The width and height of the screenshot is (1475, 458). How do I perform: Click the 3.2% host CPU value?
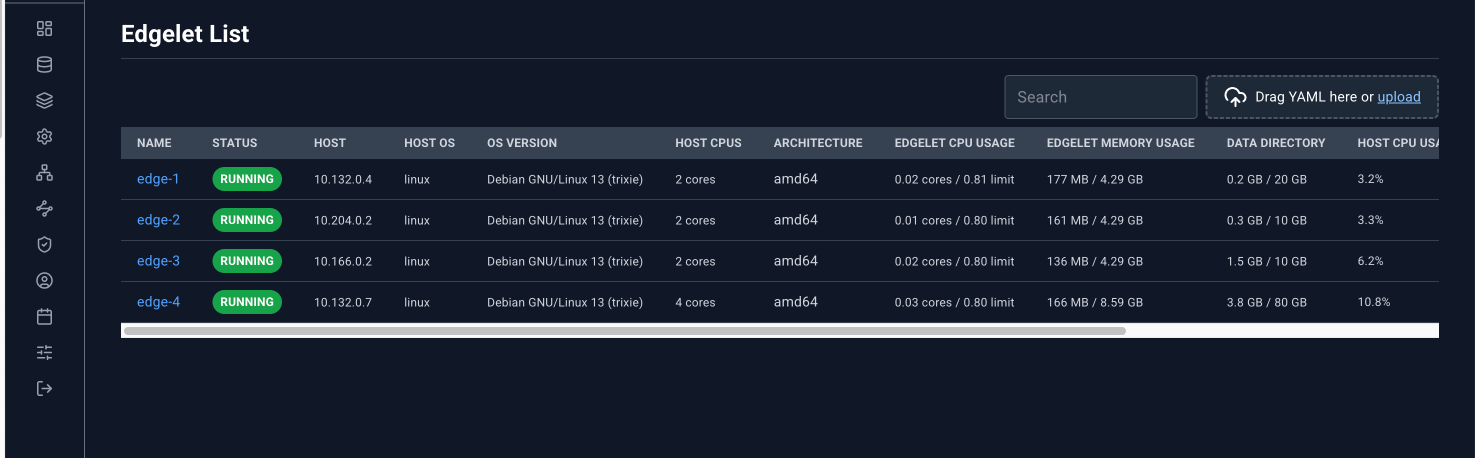click(1370, 179)
